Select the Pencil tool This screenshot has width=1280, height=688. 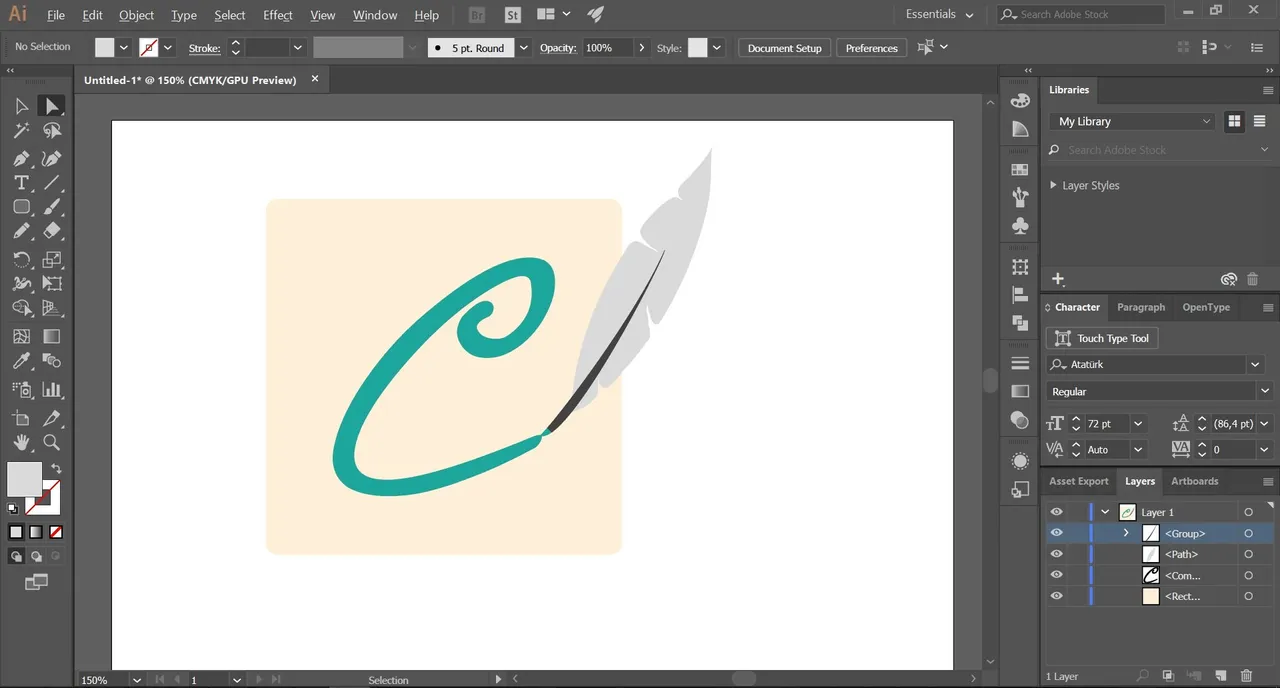coord(21,231)
